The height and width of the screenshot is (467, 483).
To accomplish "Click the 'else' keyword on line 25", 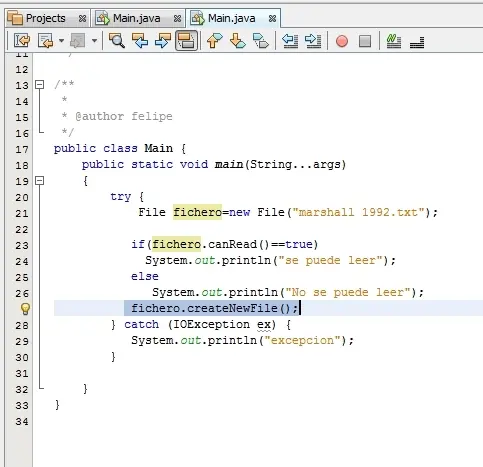I will (x=145, y=276).
